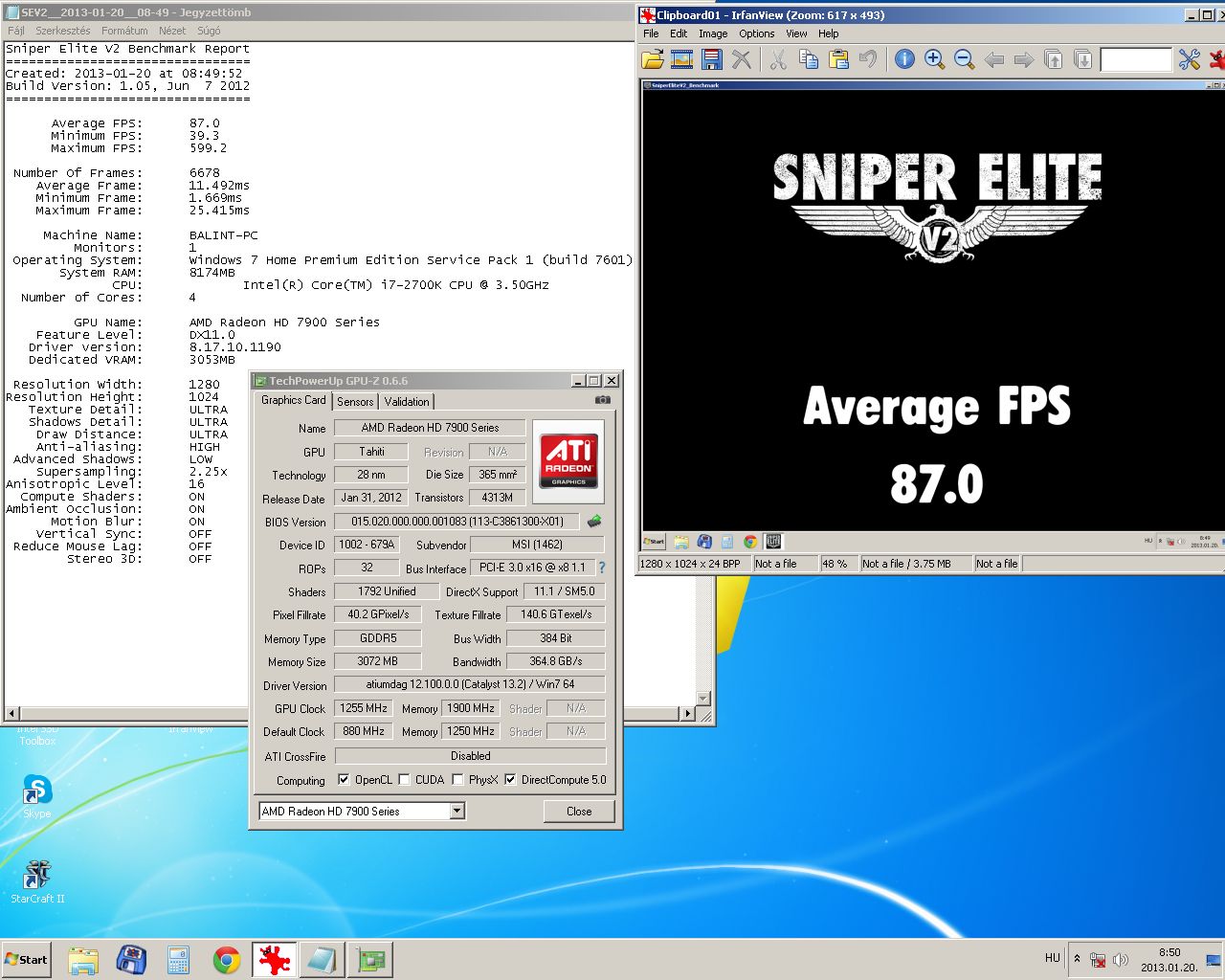1225x980 pixels.
Task: Toggle the OpenCL checkbox in GPU-Z
Action: (344, 779)
